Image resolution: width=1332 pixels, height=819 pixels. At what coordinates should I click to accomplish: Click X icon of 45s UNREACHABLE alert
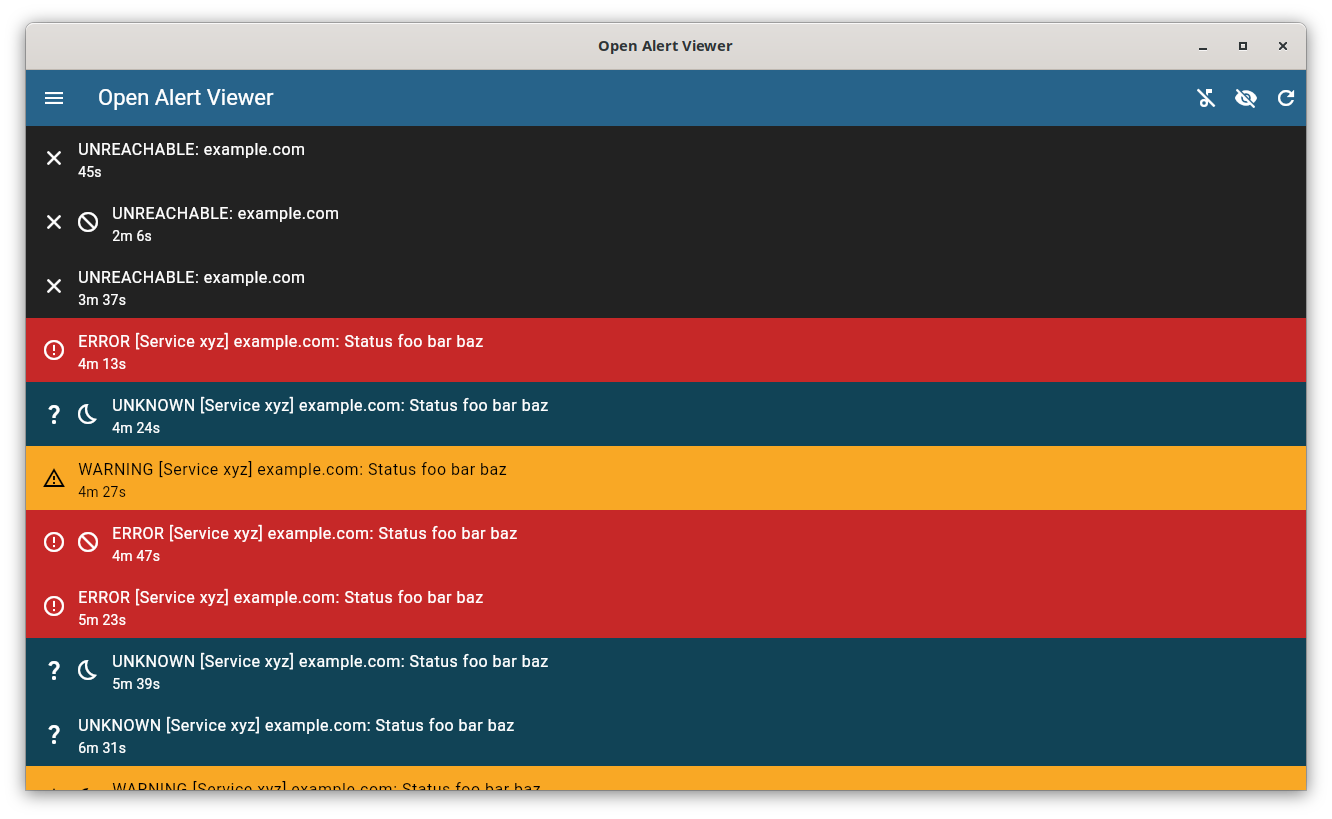coord(54,158)
